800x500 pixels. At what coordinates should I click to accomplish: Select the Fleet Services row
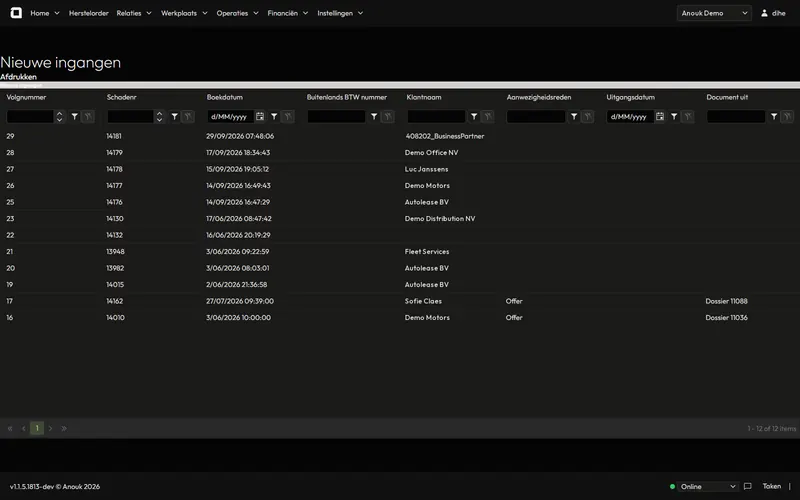point(400,252)
